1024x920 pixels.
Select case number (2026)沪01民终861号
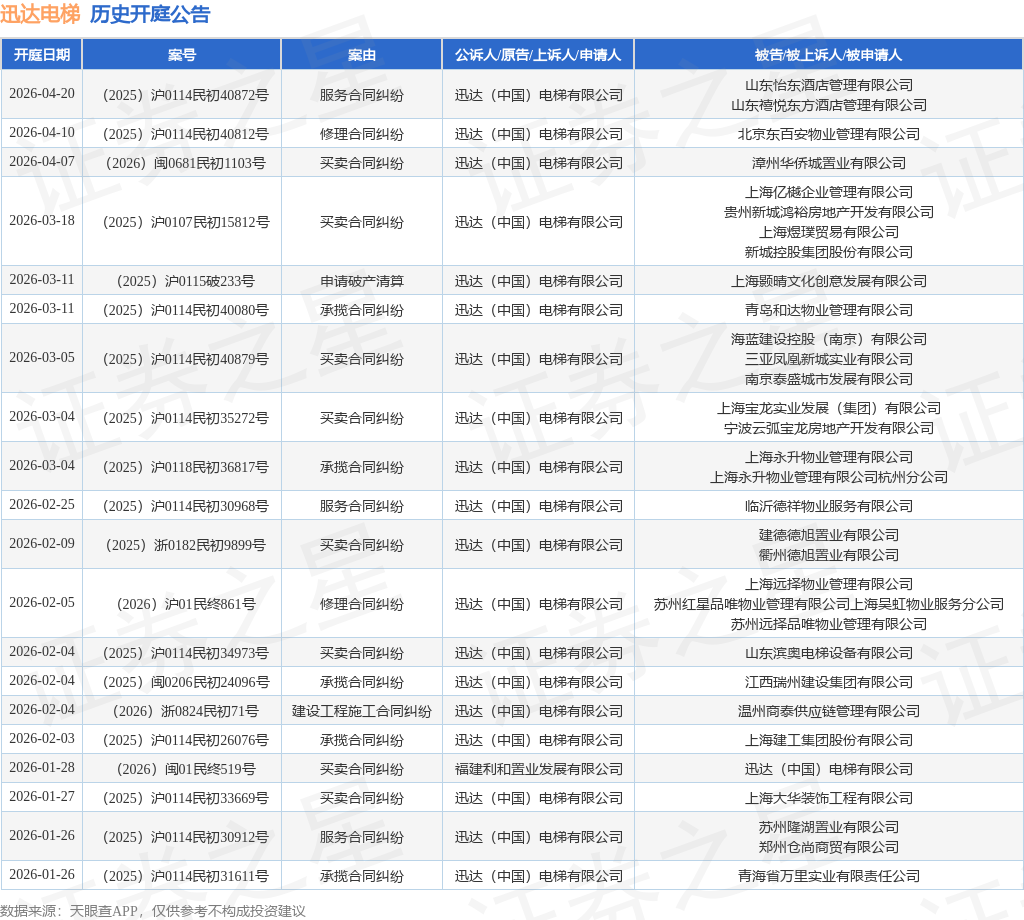185,604
